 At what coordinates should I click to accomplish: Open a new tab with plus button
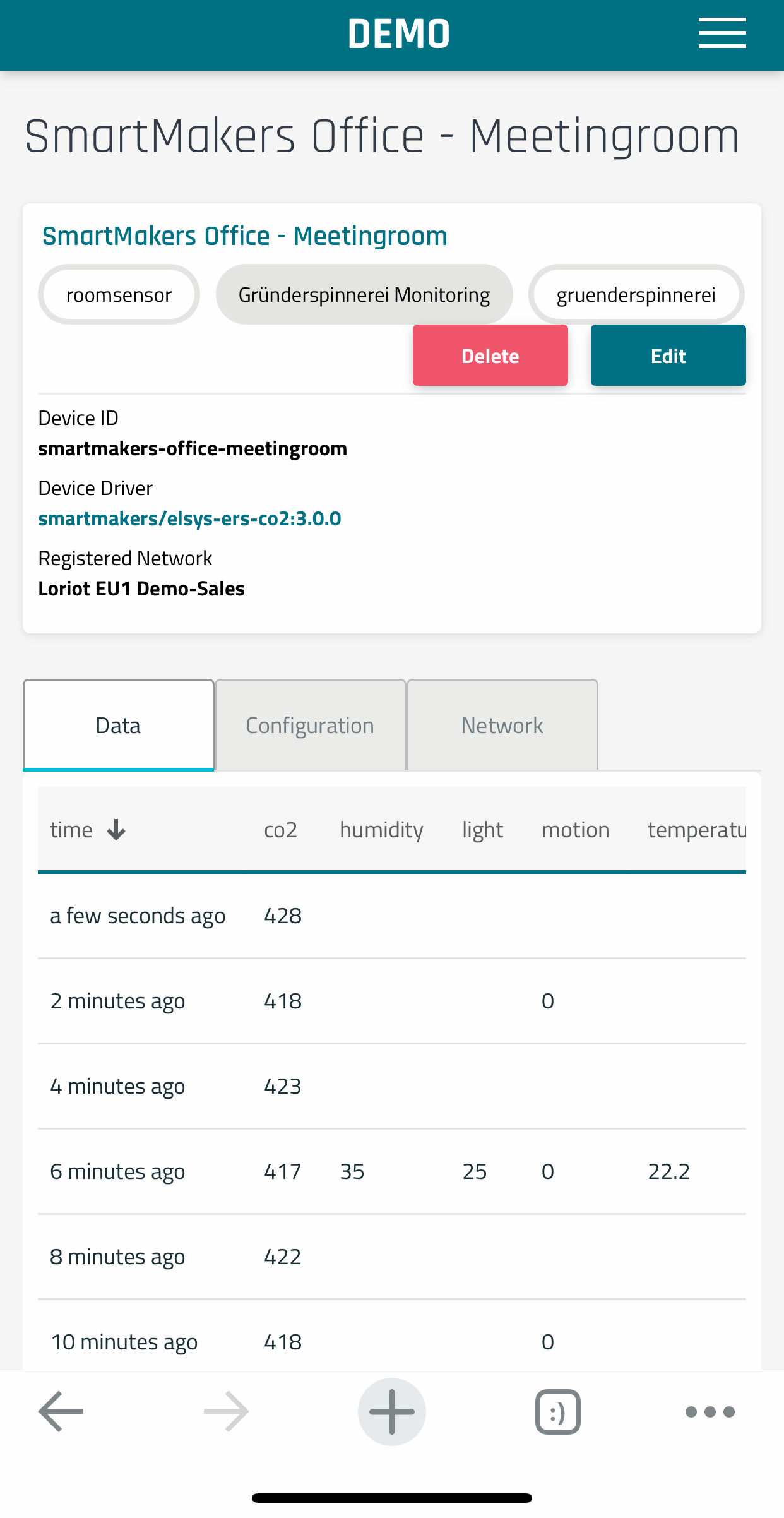pos(392,1411)
